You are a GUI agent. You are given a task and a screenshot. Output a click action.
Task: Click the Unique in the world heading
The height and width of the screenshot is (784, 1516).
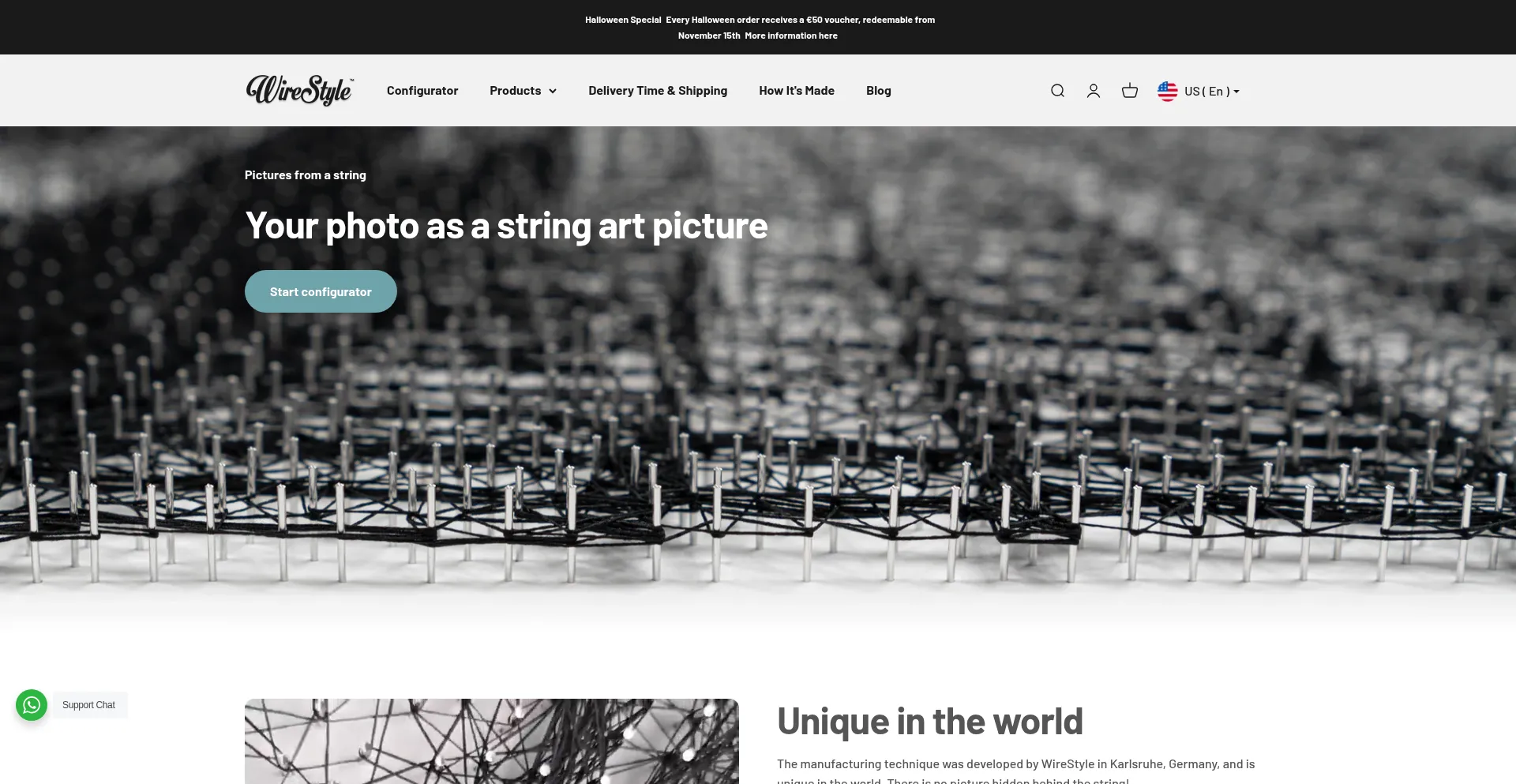click(x=929, y=721)
